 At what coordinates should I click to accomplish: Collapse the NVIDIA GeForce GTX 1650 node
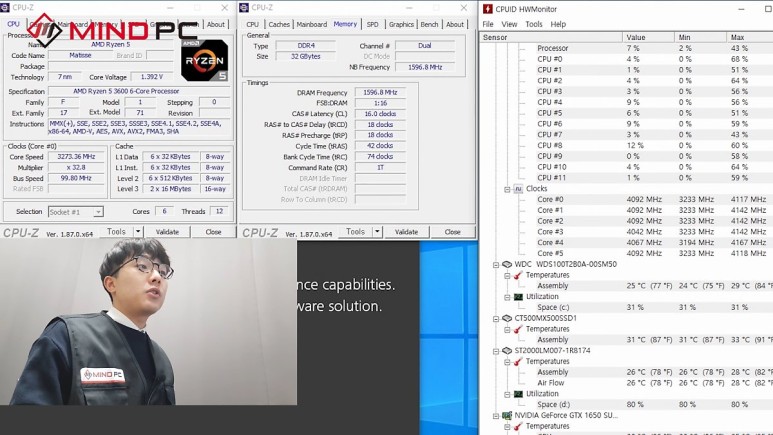pos(496,416)
